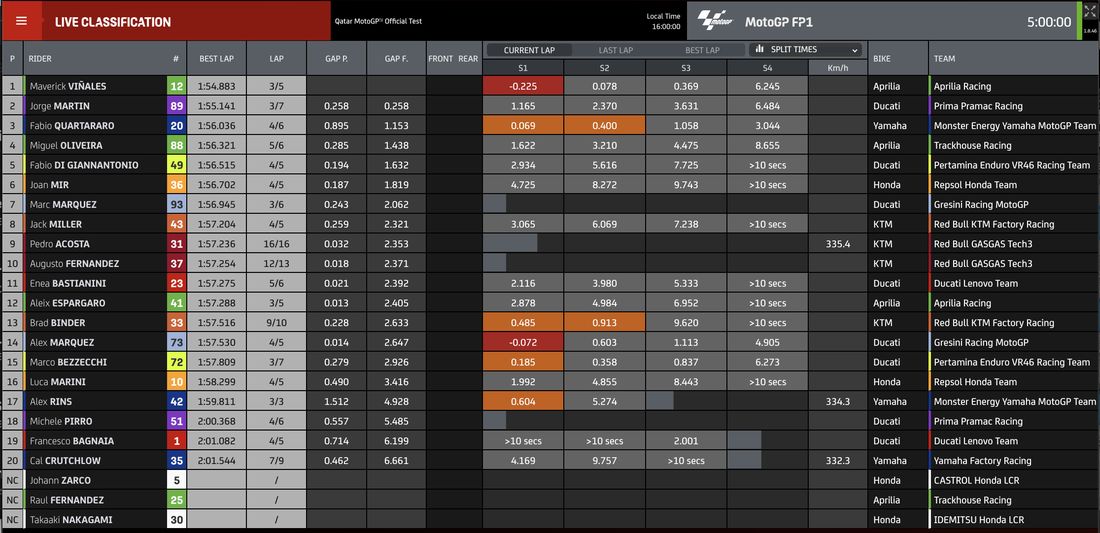Image resolution: width=1100 pixels, height=533 pixels.
Task: Sort by the BEST LAP column header
Action: coord(216,59)
